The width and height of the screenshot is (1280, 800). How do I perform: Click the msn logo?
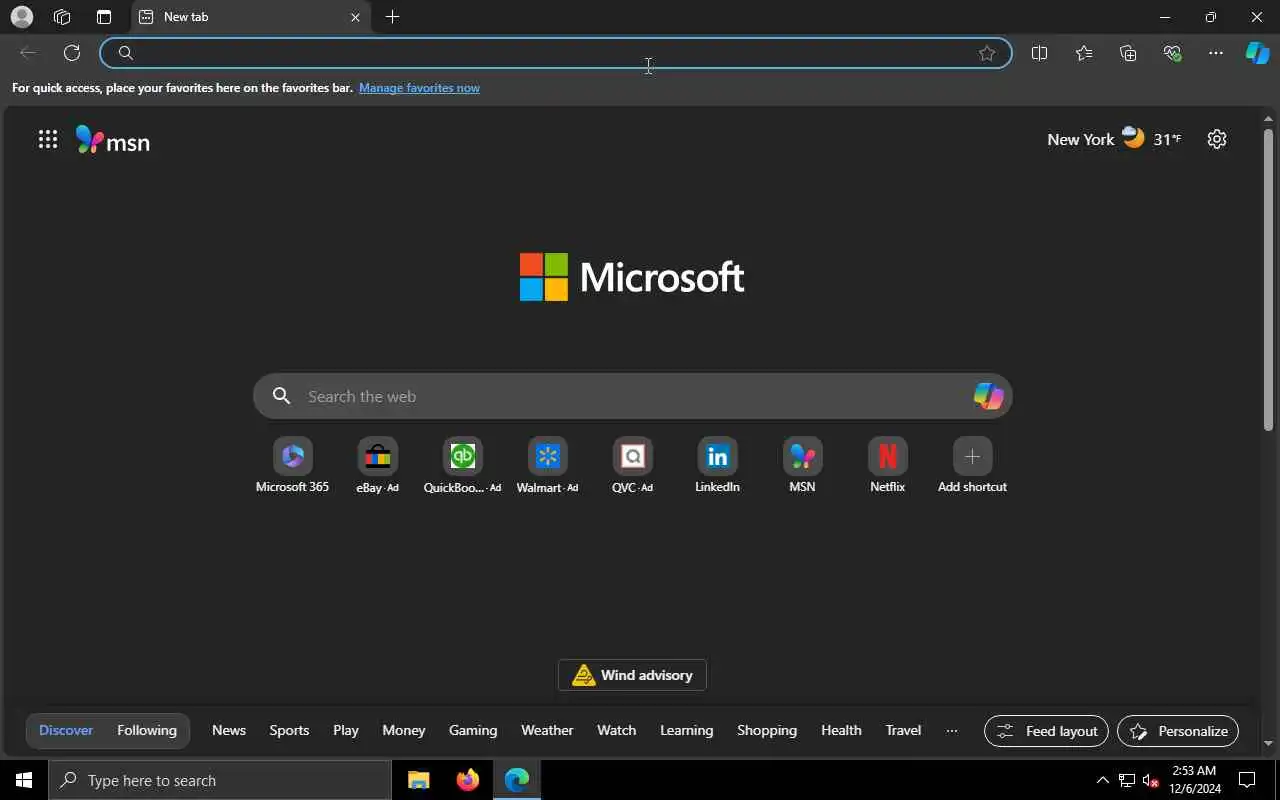113,140
